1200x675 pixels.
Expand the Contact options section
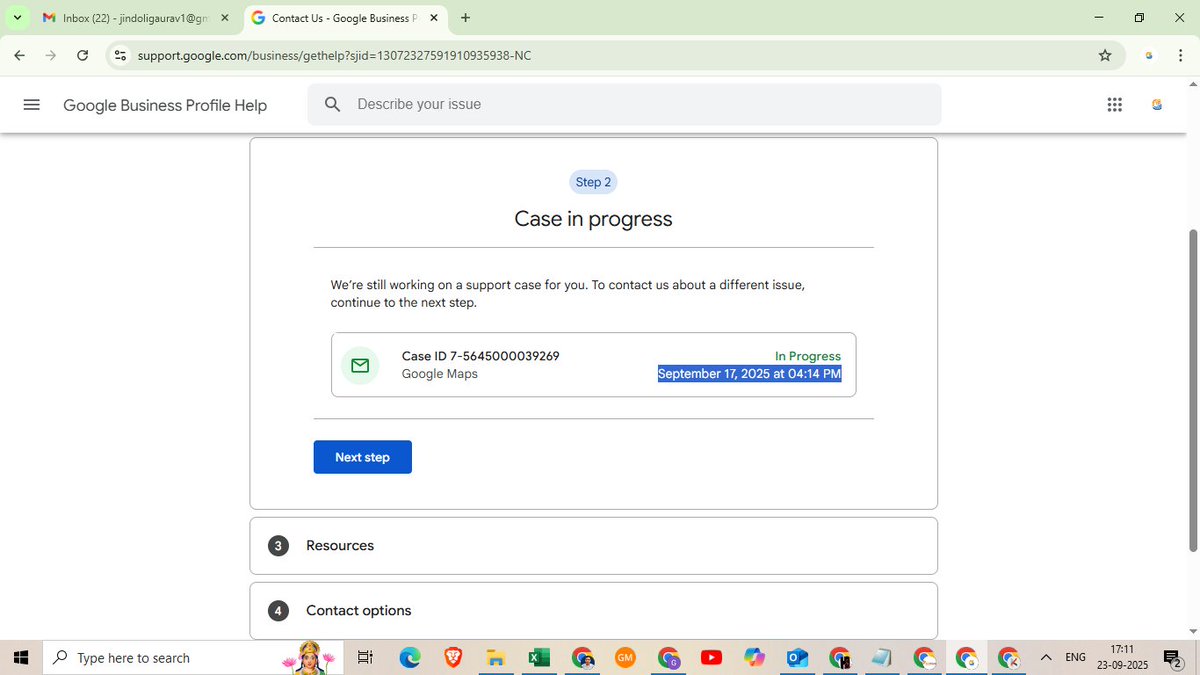pos(593,611)
